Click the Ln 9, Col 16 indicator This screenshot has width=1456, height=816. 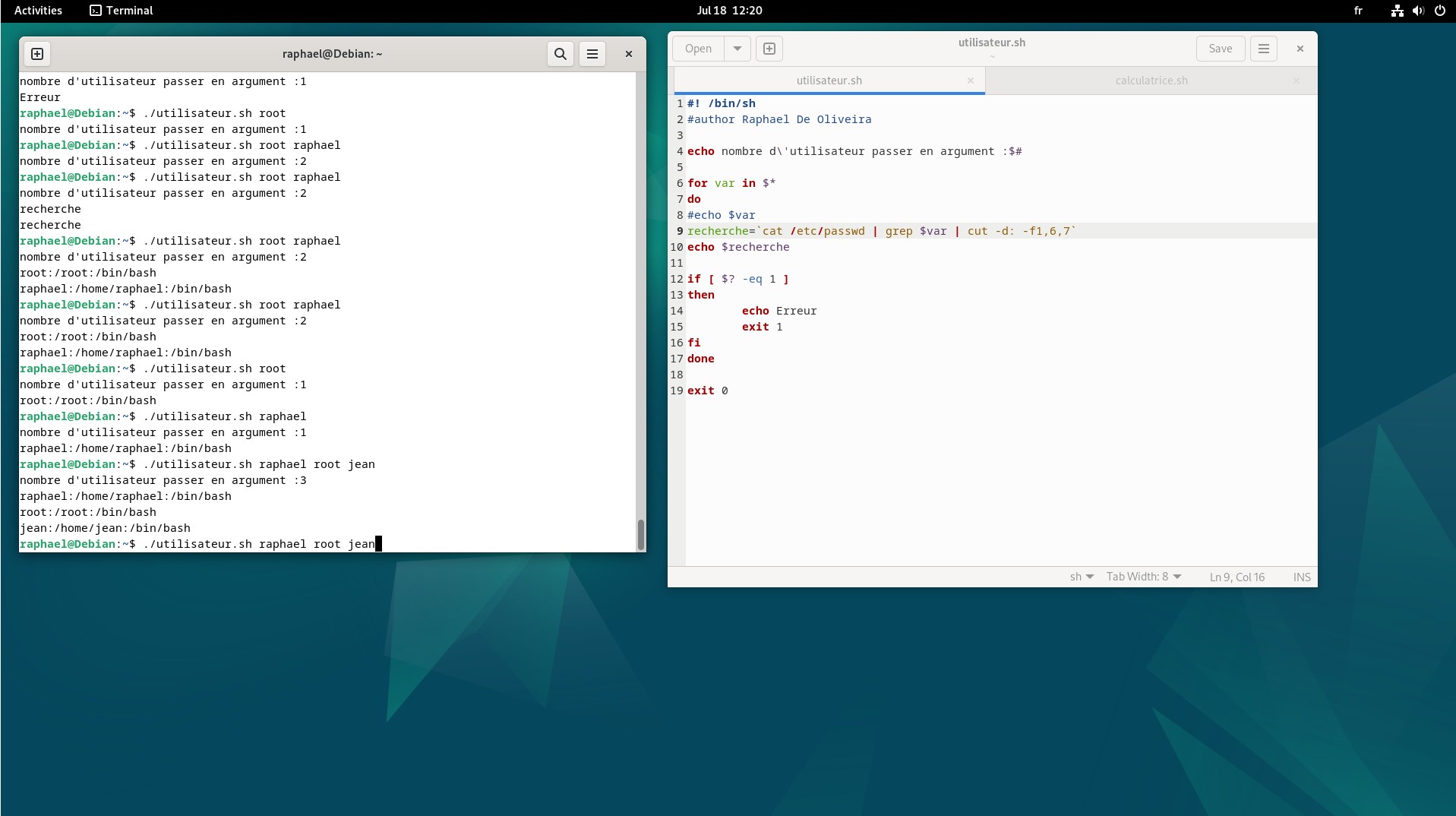click(1236, 577)
